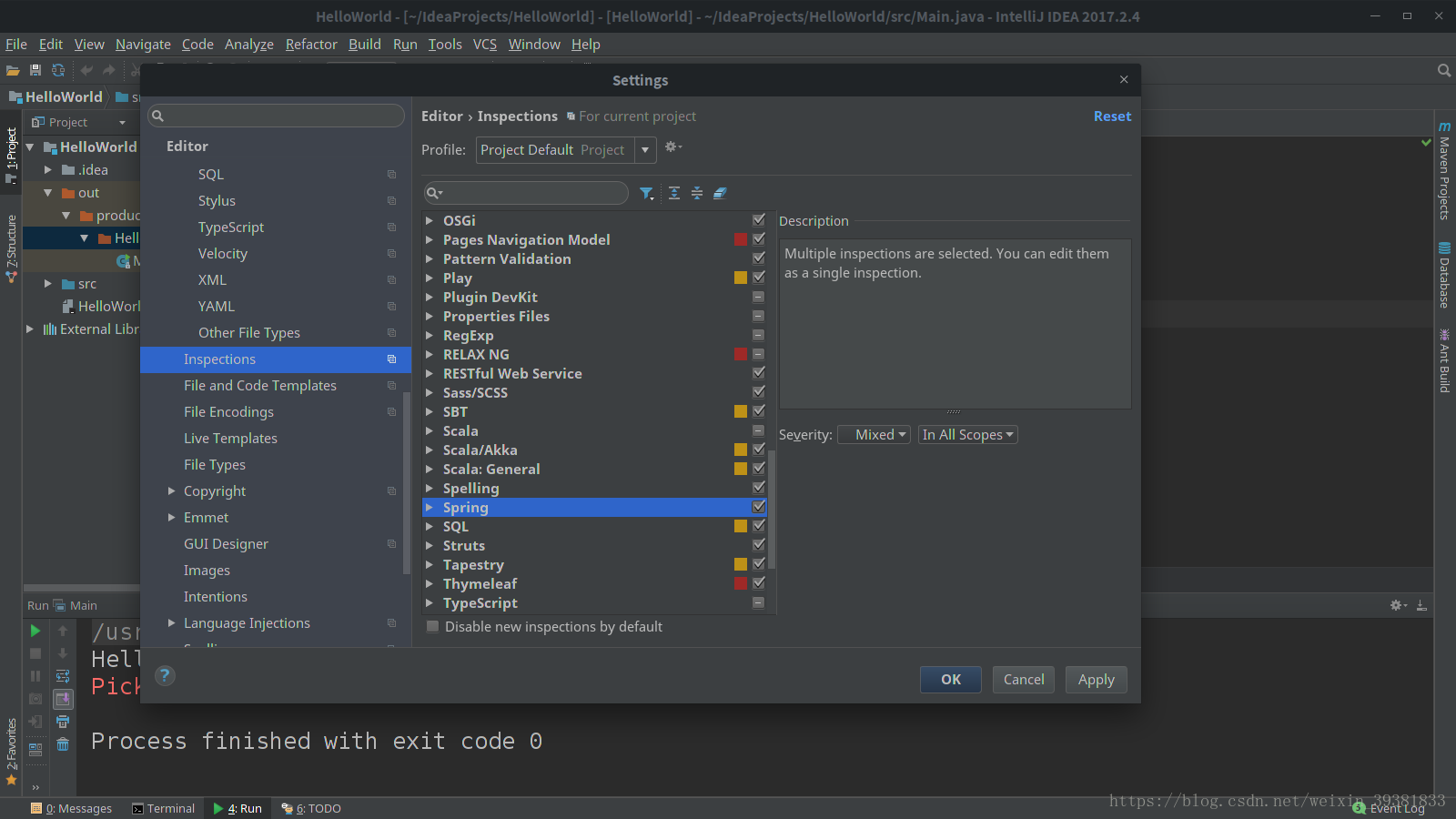Click the red severity square for RELAX NG
The height and width of the screenshot is (819, 1456).
coord(741,354)
